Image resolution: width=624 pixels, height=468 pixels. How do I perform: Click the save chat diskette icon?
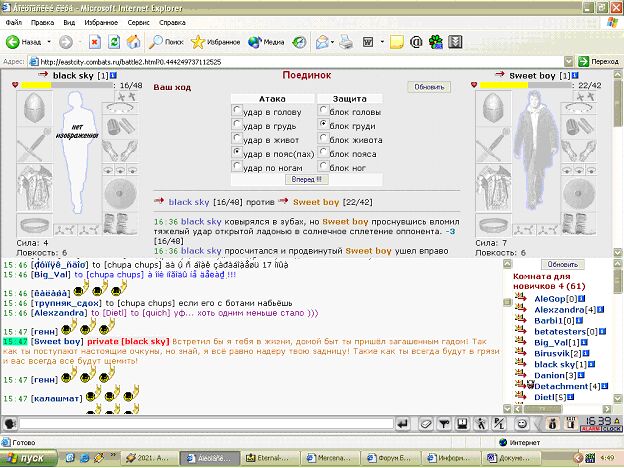pyautogui.click(x=462, y=424)
